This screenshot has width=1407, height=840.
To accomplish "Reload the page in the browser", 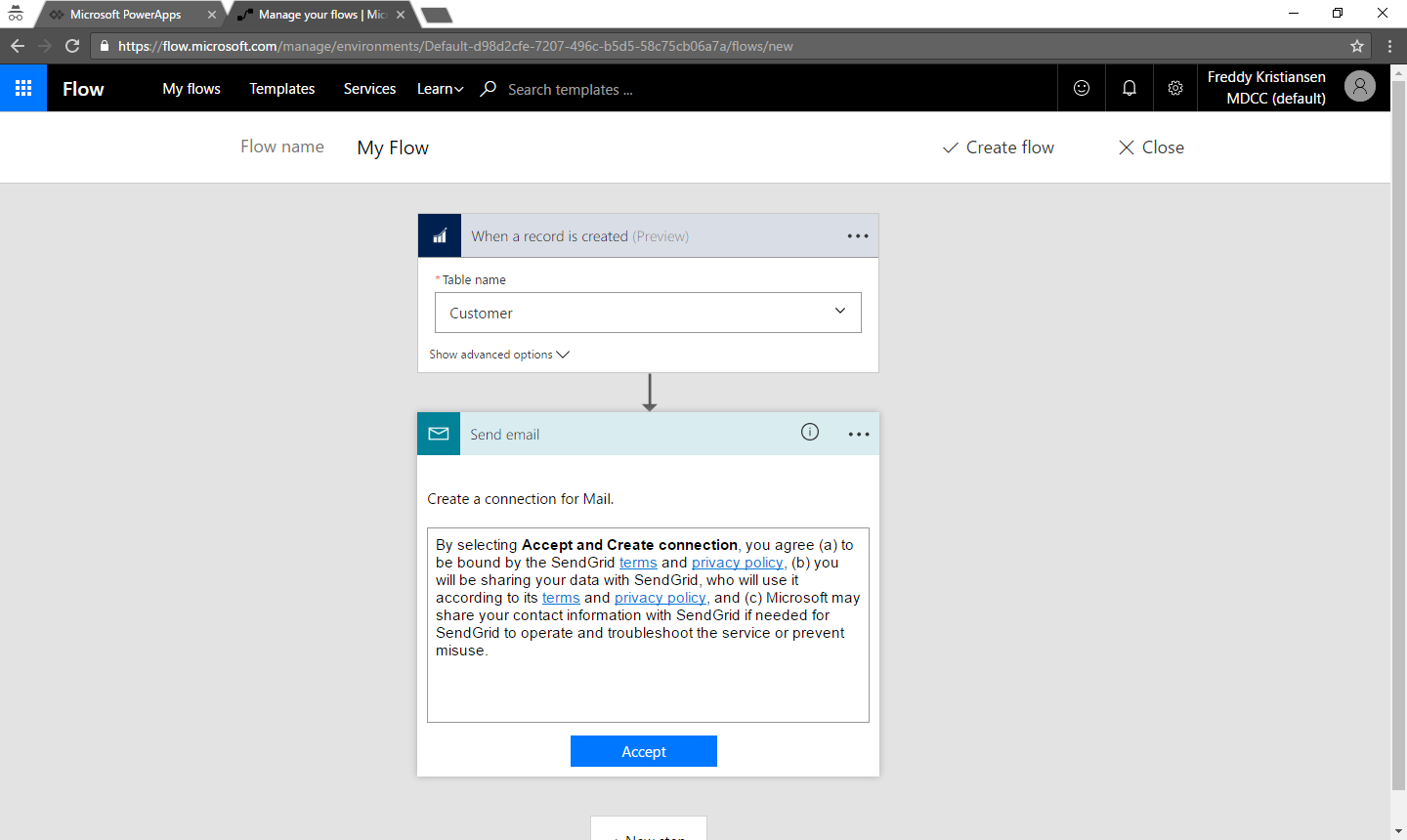I will coord(72,46).
